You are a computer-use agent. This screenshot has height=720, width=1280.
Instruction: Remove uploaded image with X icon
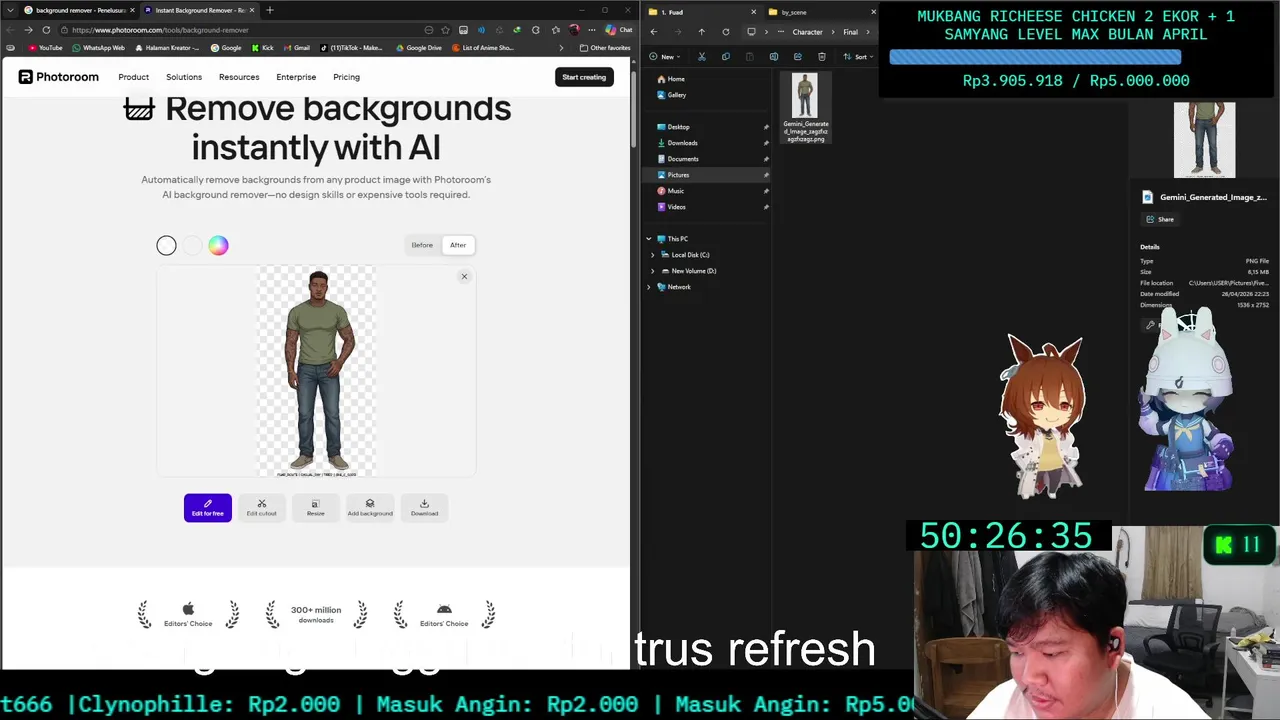click(x=464, y=276)
